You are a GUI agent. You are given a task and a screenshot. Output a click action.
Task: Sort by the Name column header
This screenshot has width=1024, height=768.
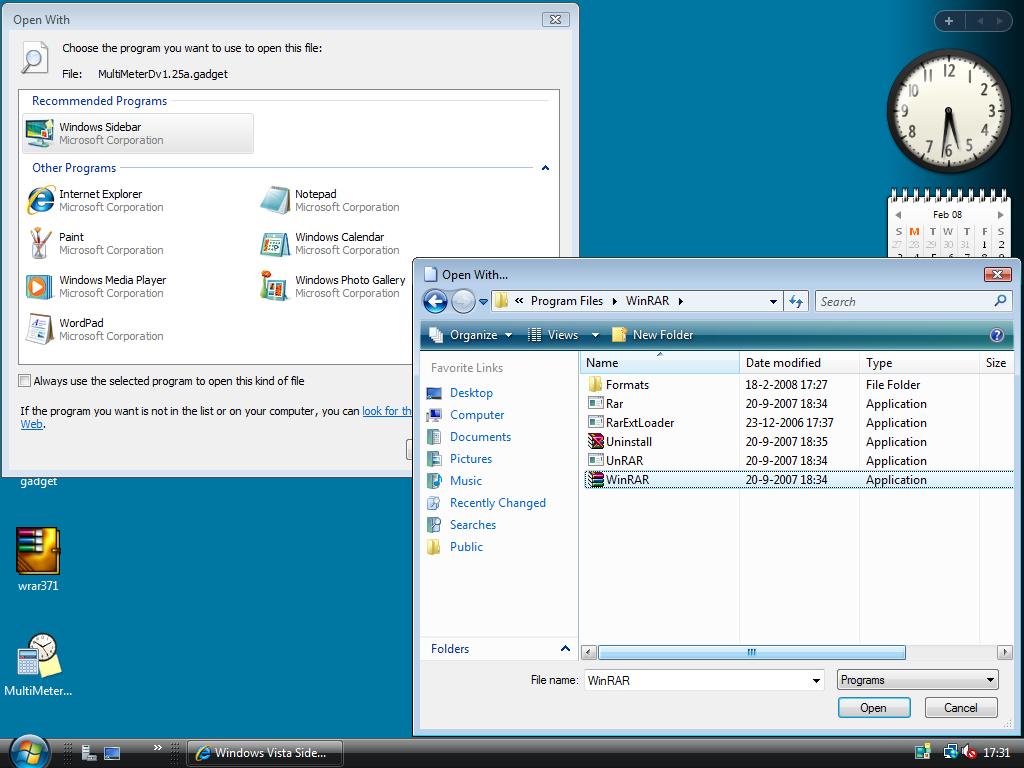pos(659,362)
